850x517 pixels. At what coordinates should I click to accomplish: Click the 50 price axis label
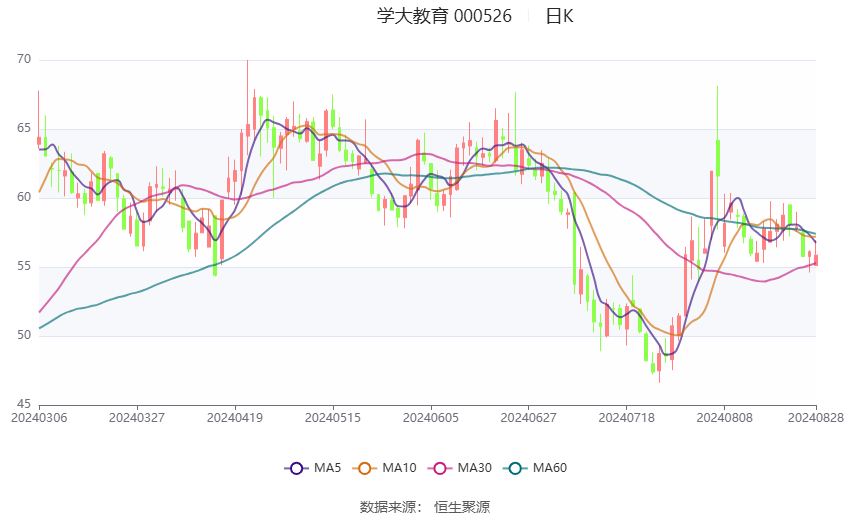click(x=24, y=335)
